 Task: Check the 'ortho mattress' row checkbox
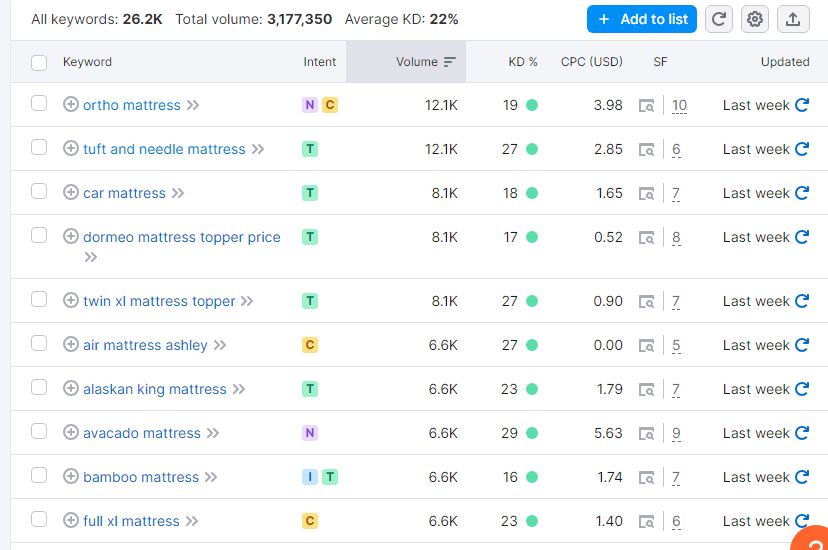[x=39, y=103]
